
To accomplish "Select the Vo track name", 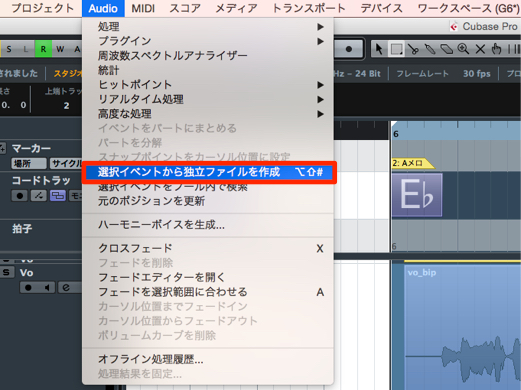I will point(26,273).
